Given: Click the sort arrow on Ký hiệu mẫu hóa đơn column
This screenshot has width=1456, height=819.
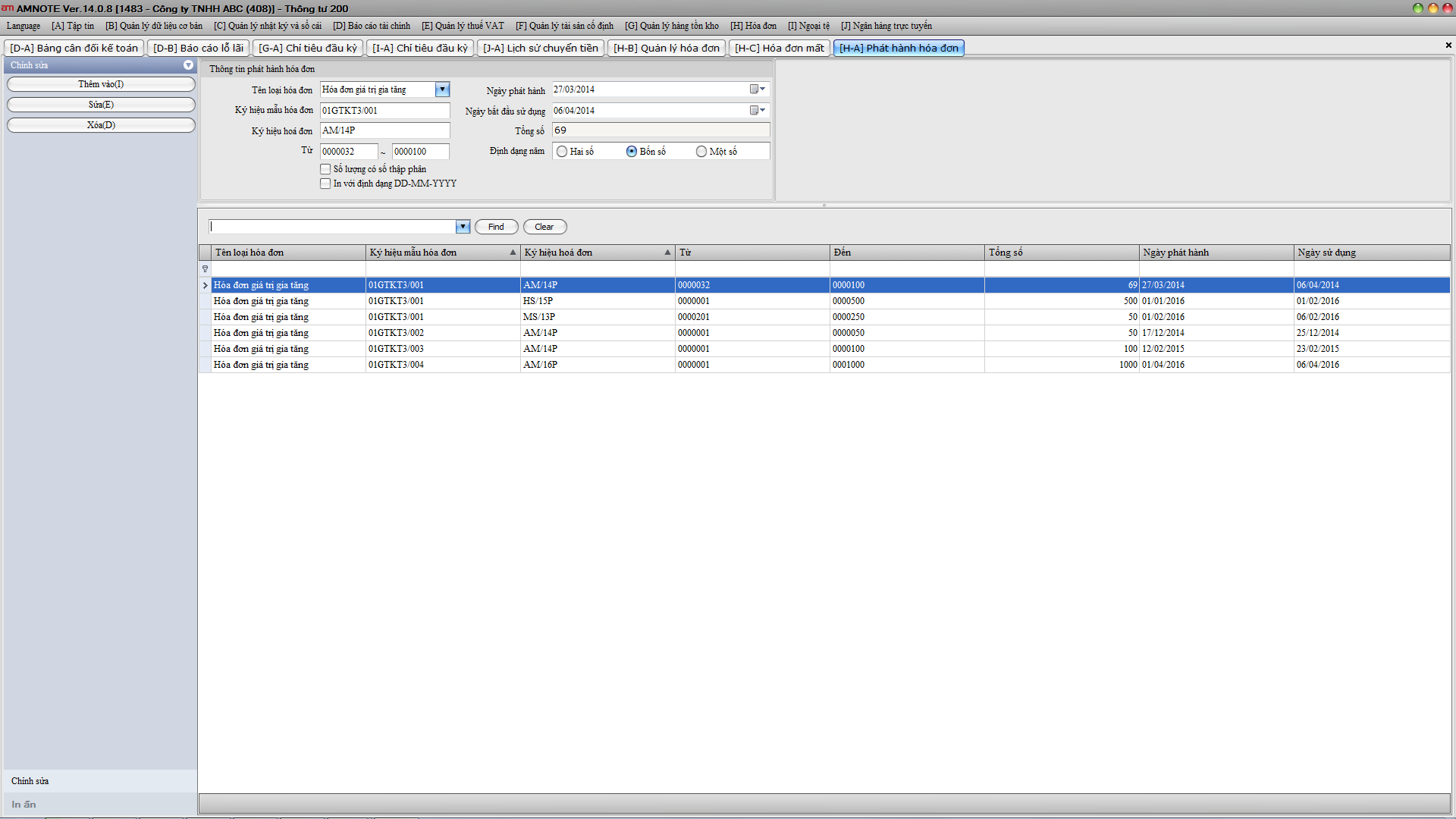Looking at the screenshot, I should point(513,253).
